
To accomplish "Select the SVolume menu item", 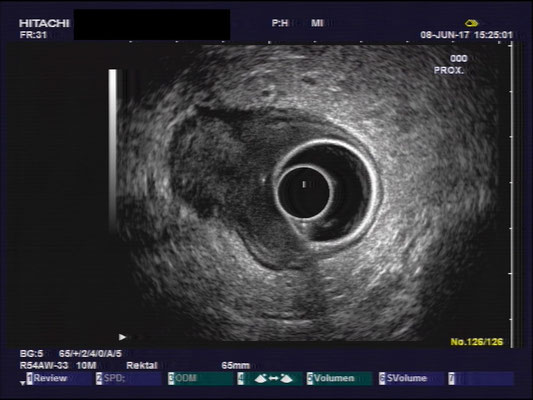I will coord(407,378).
